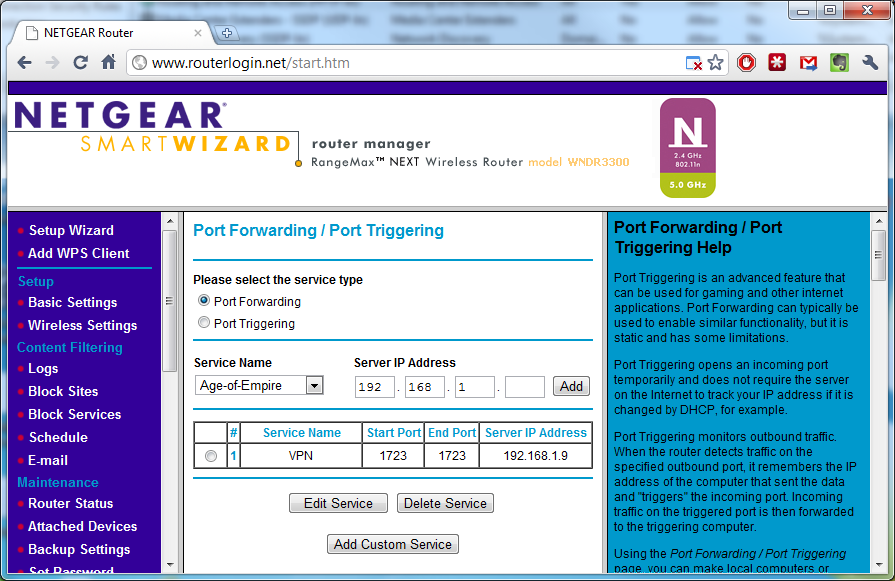
Task: Open Attached Devices in sidebar
Action: (x=83, y=526)
